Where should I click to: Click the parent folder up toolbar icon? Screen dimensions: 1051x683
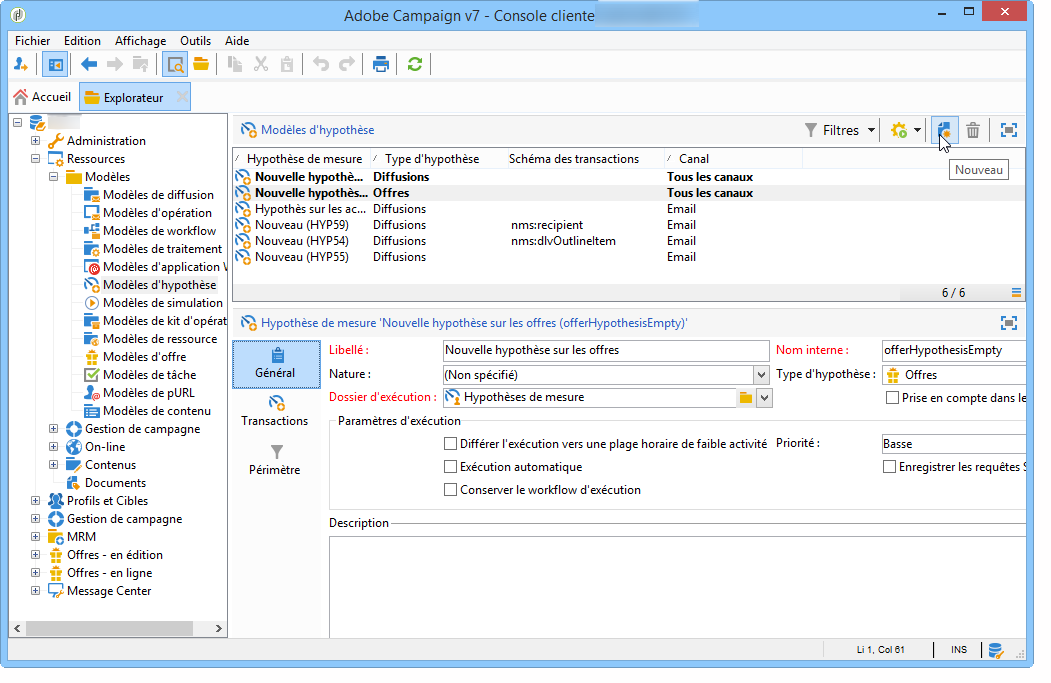click(141, 64)
